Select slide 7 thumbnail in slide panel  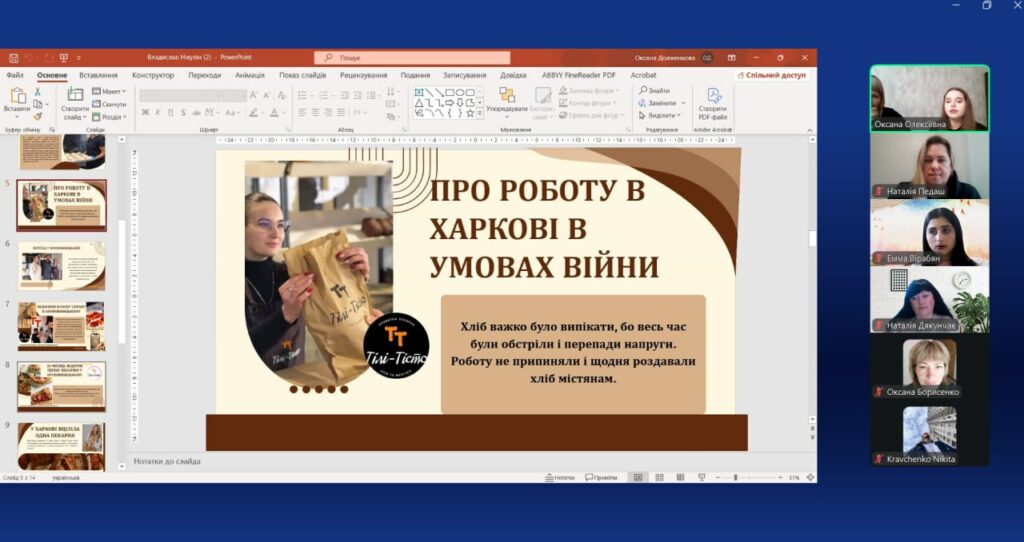[x=61, y=326]
